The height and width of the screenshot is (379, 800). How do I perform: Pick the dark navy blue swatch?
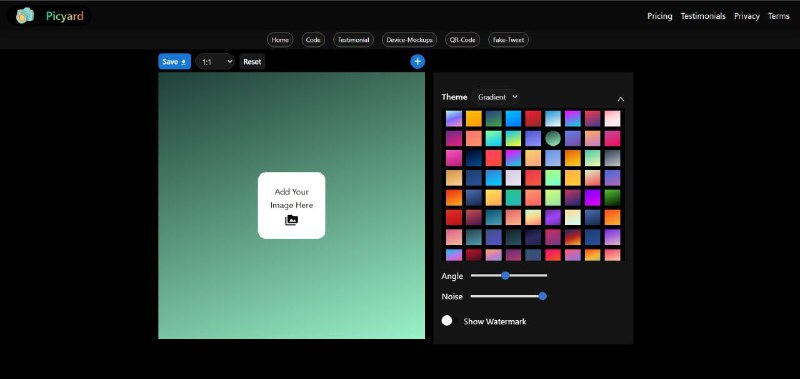[x=473, y=158]
